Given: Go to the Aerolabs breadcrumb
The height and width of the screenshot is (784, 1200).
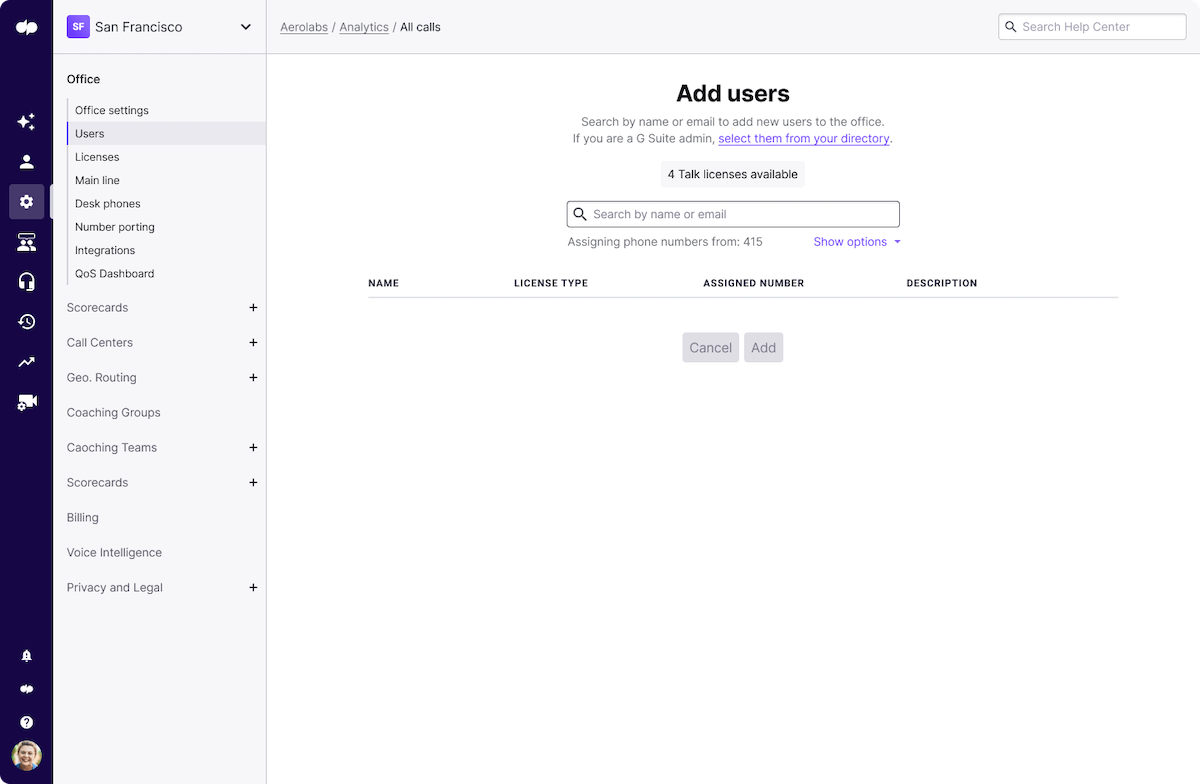Looking at the screenshot, I should tap(304, 27).
